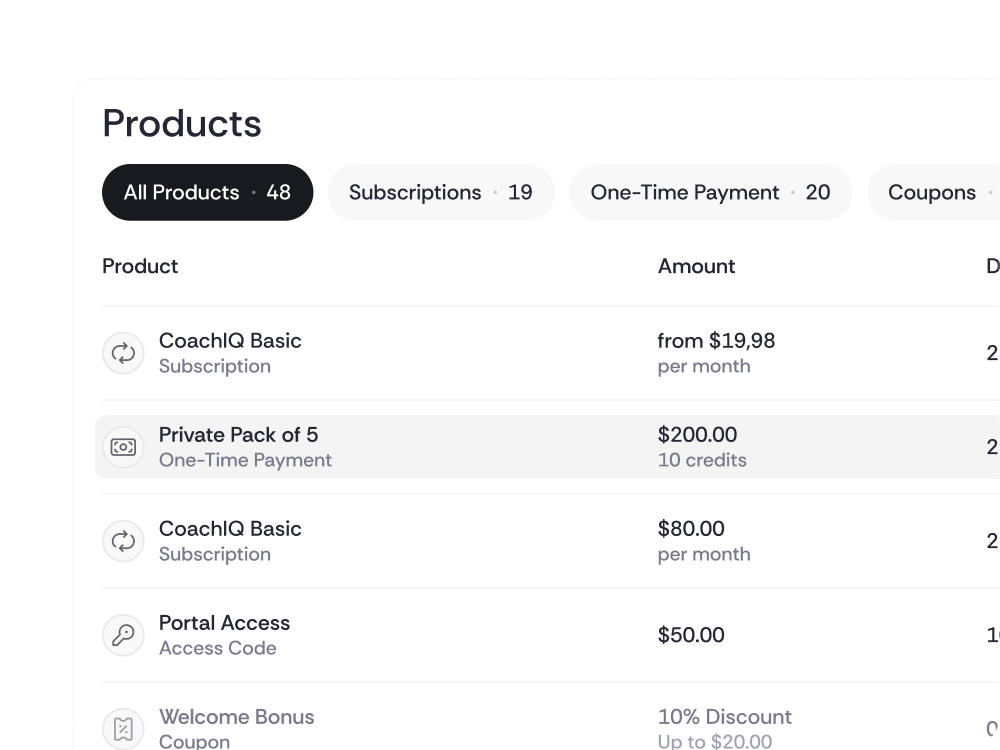Open the Welcome Bonus coupon entry
The image size is (1000, 750).
[236, 717]
